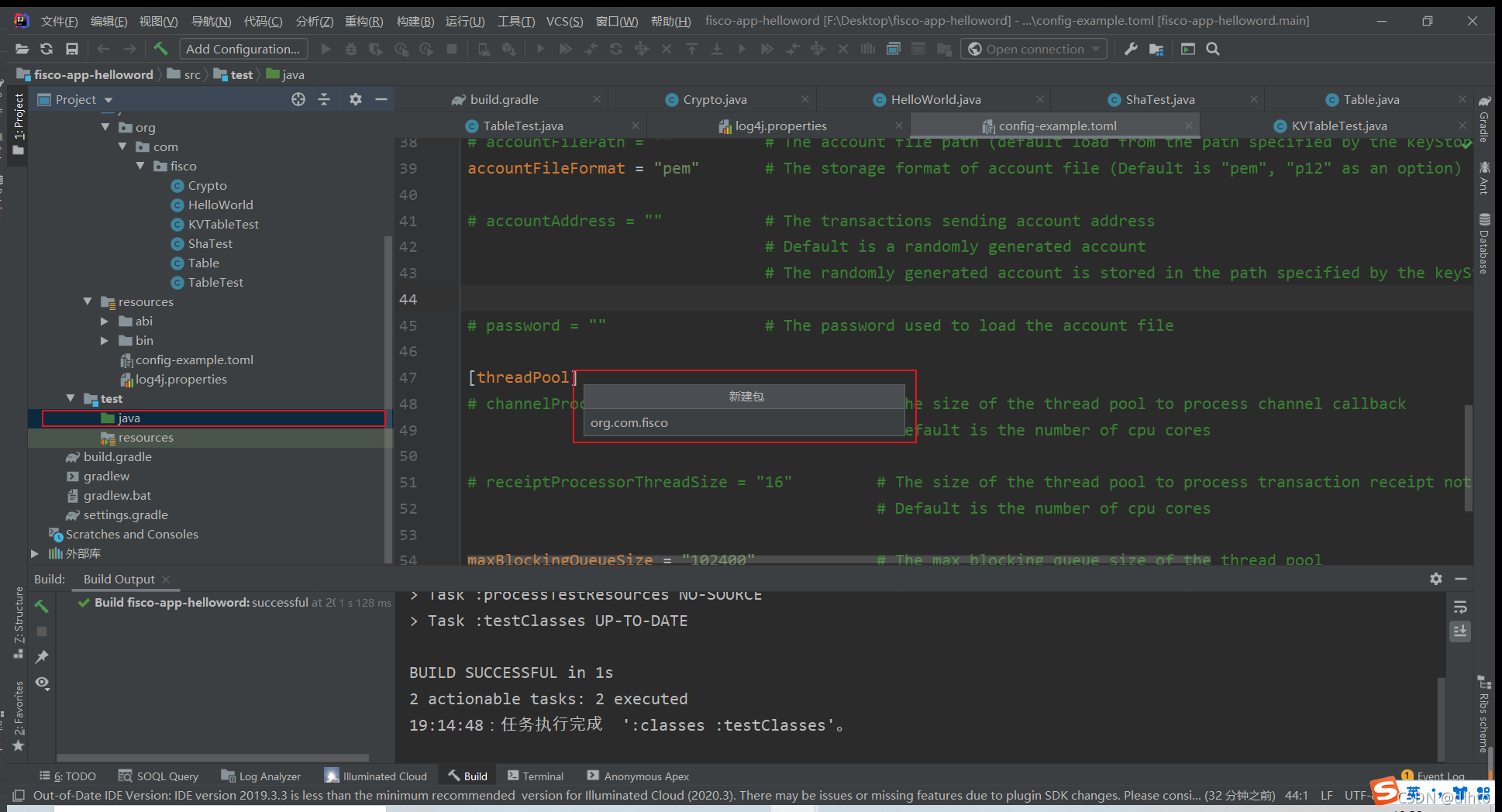
Task: Click the package name input field
Action: click(x=744, y=422)
